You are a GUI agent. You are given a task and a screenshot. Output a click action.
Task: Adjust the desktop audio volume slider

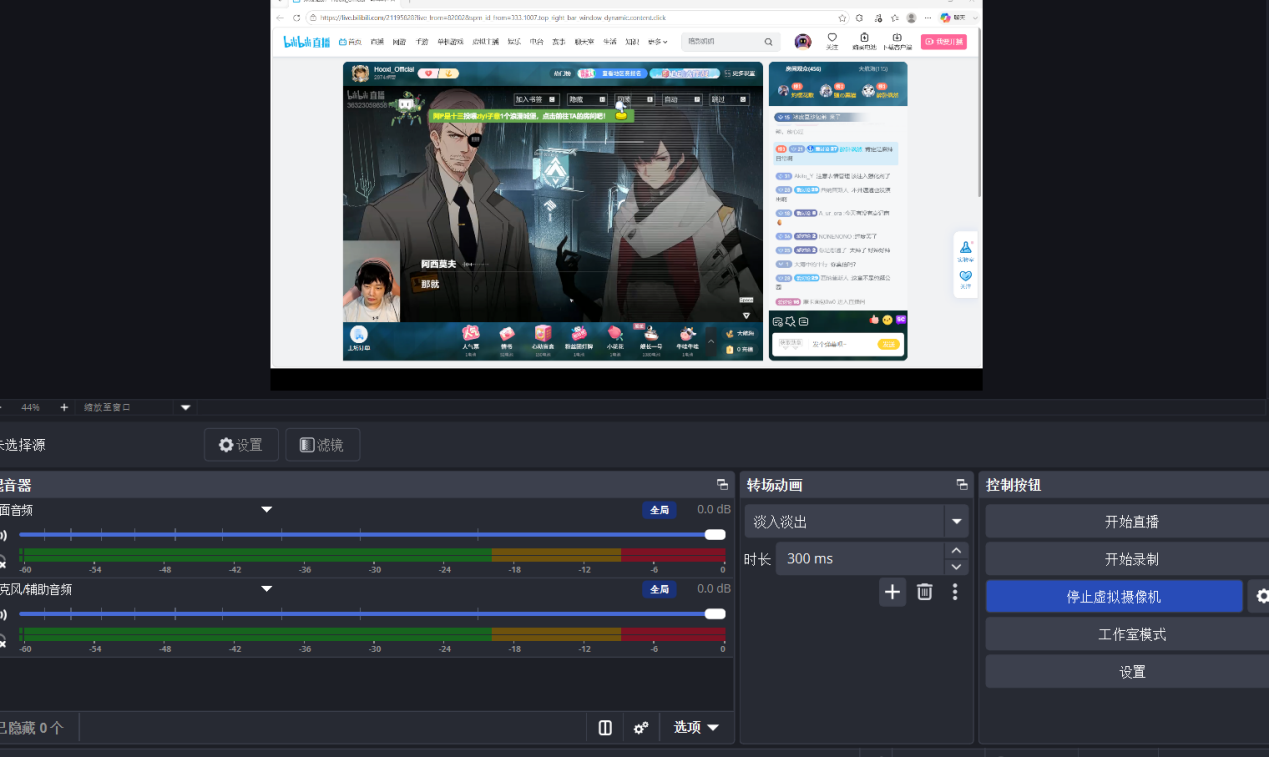[372, 534]
